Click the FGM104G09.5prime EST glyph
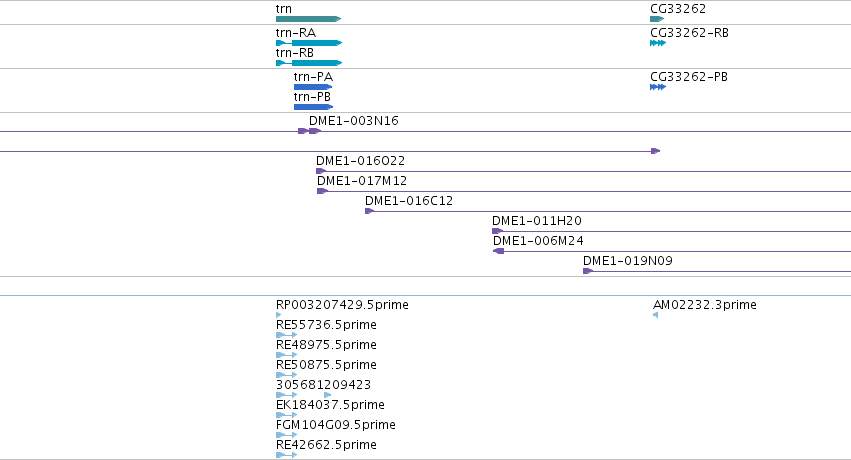Viewport: 851px width, 460px height. pyautogui.click(x=287, y=435)
